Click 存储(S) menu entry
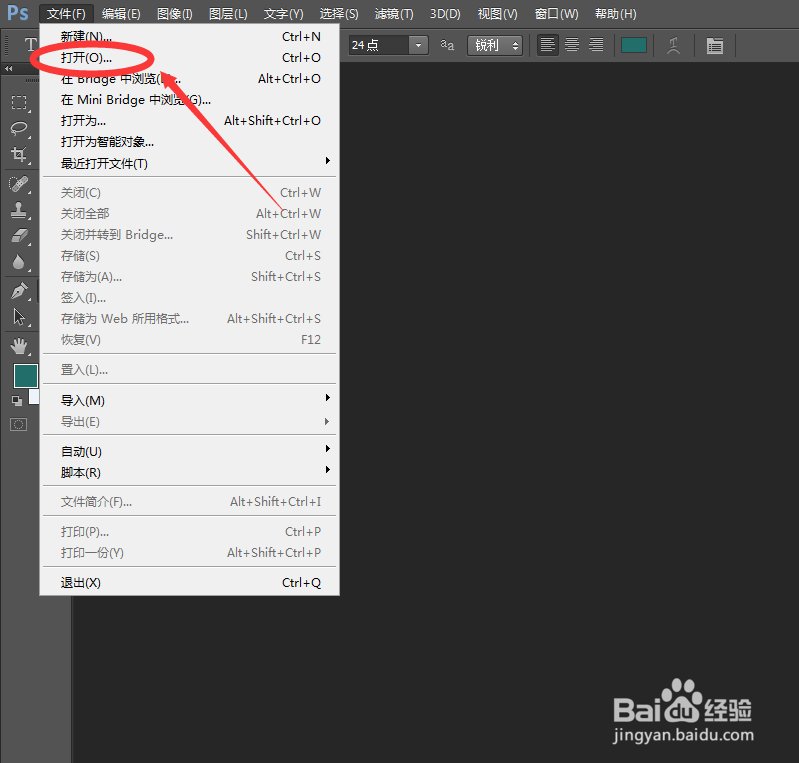 point(190,255)
